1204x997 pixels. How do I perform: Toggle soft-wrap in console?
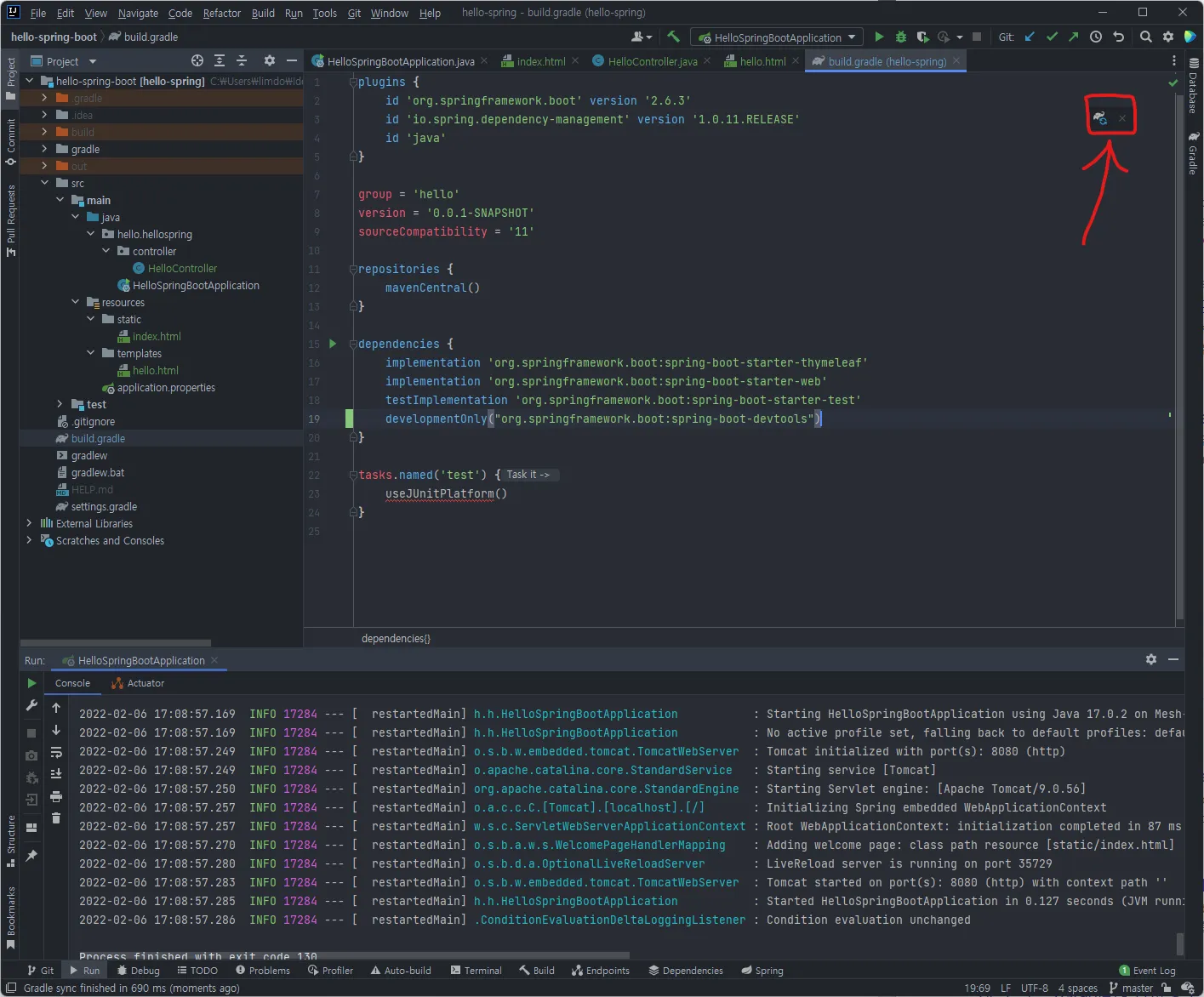pyautogui.click(x=56, y=752)
